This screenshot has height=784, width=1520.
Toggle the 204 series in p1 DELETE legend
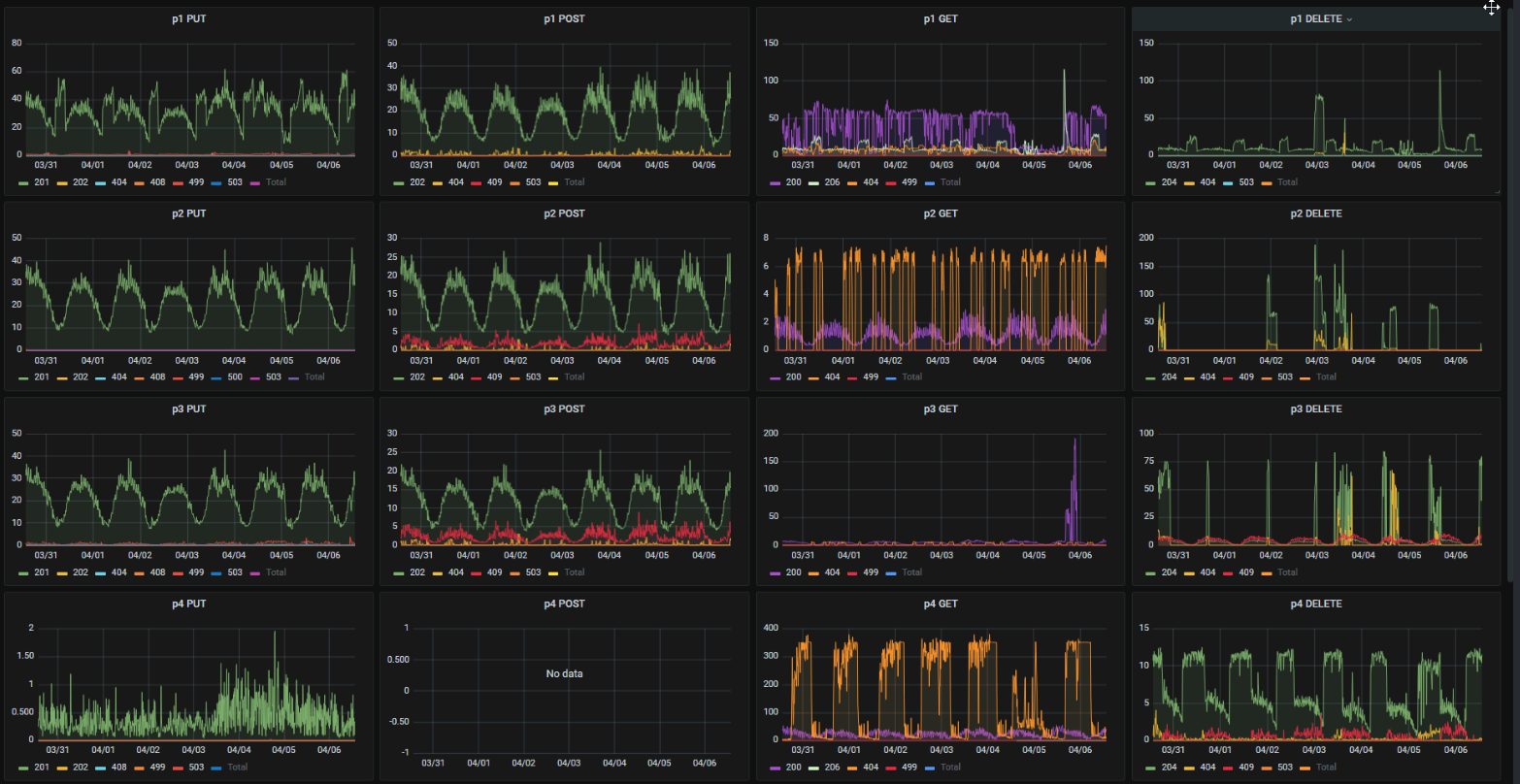click(x=1171, y=182)
